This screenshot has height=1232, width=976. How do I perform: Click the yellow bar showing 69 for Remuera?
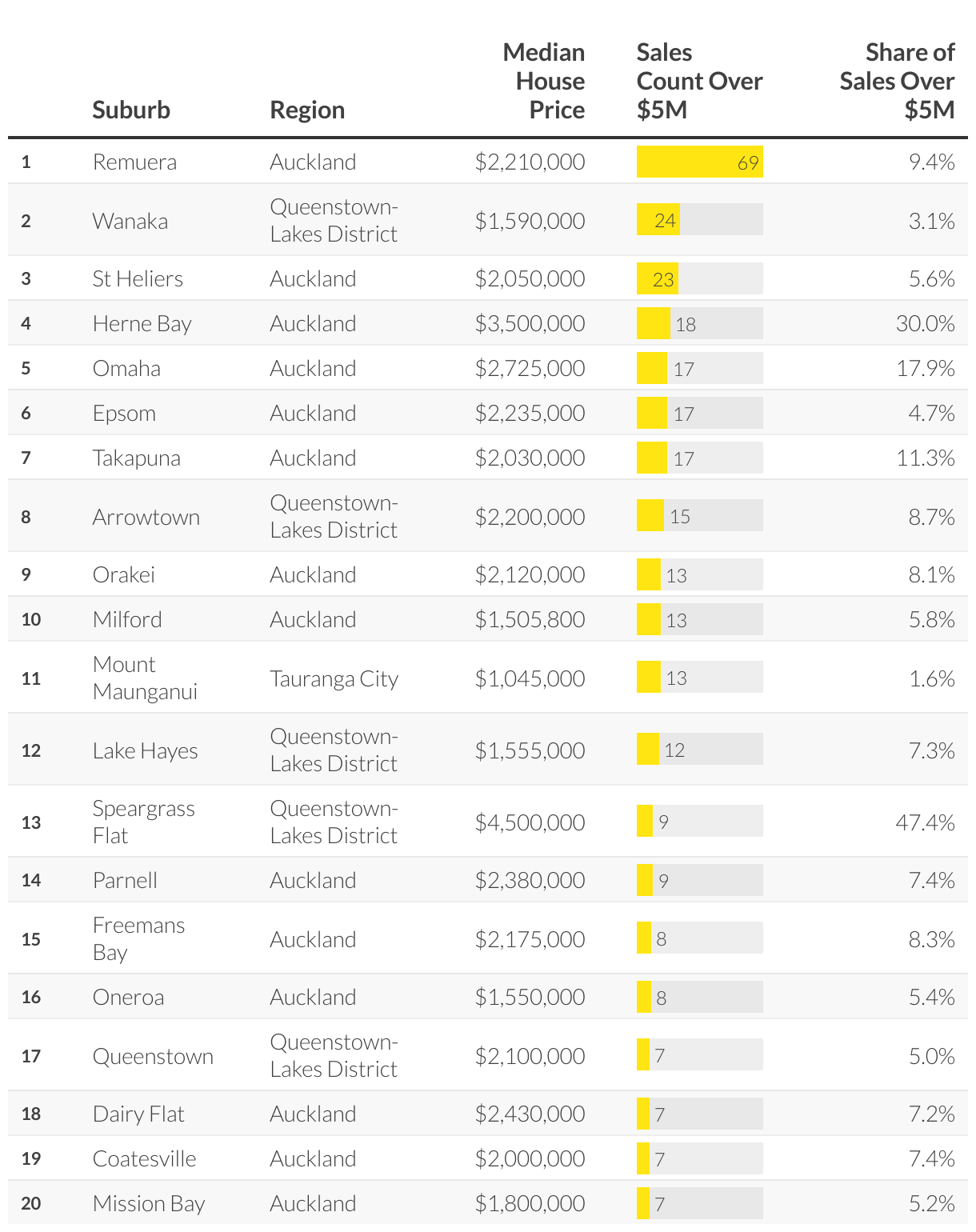[x=698, y=162]
